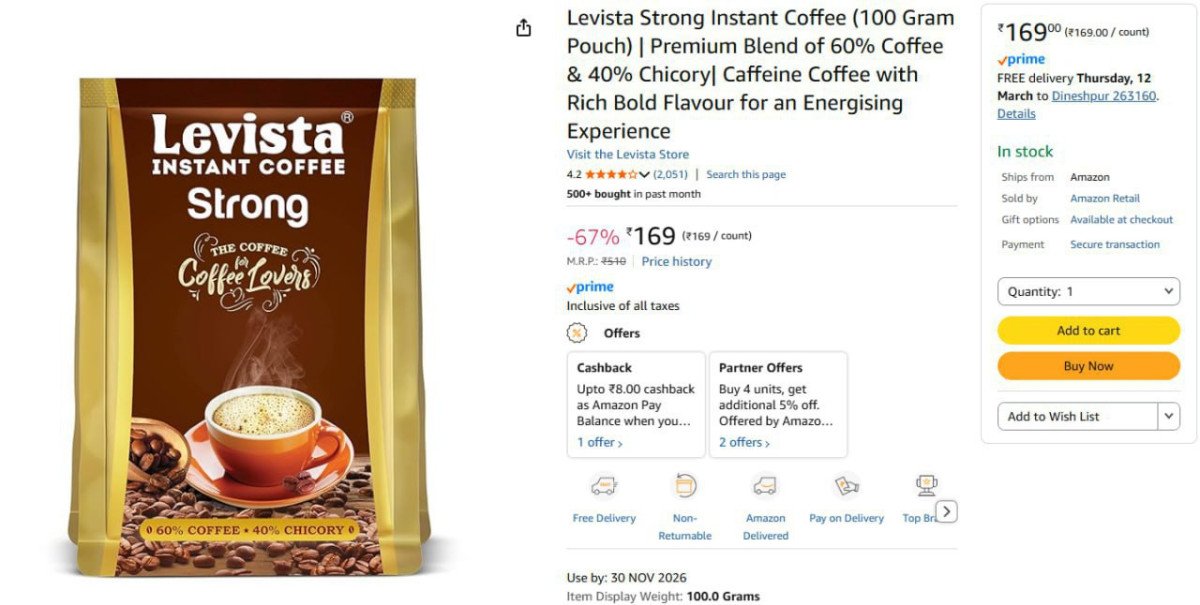The image size is (1200, 605).
Task: Click the Amazon Delivered van icon
Action: click(765, 486)
